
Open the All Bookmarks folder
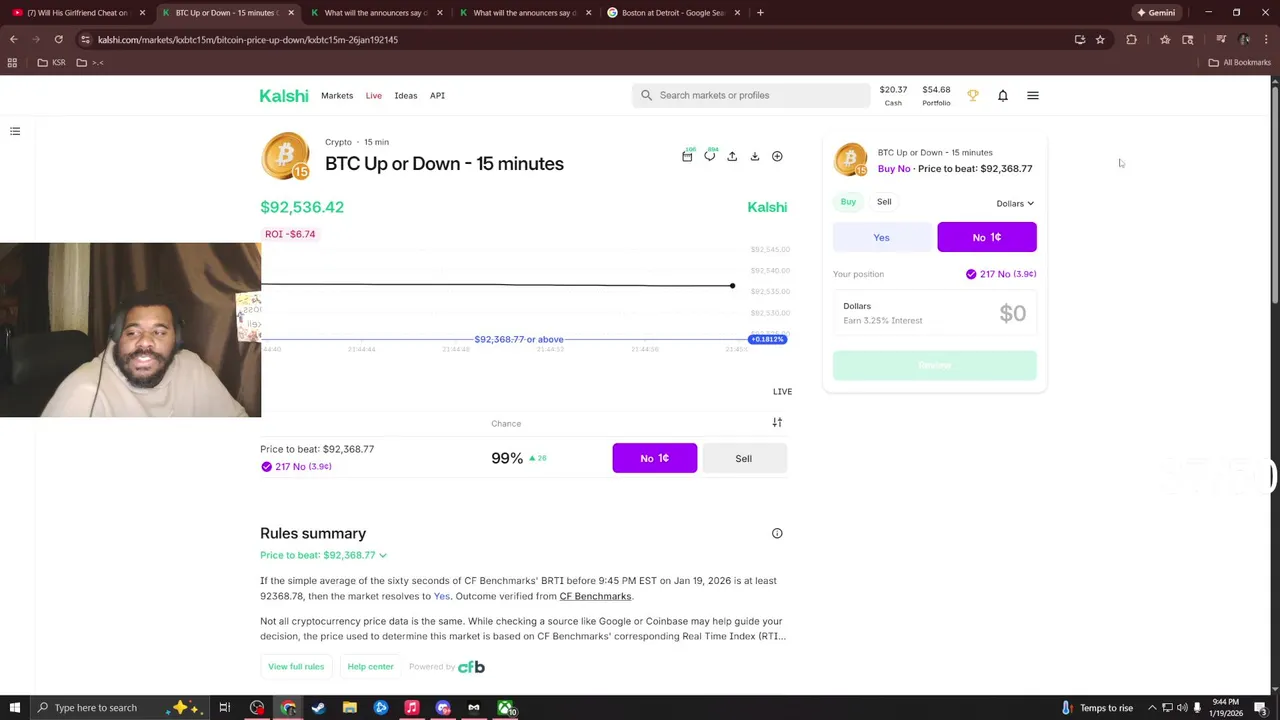(1239, 63)
